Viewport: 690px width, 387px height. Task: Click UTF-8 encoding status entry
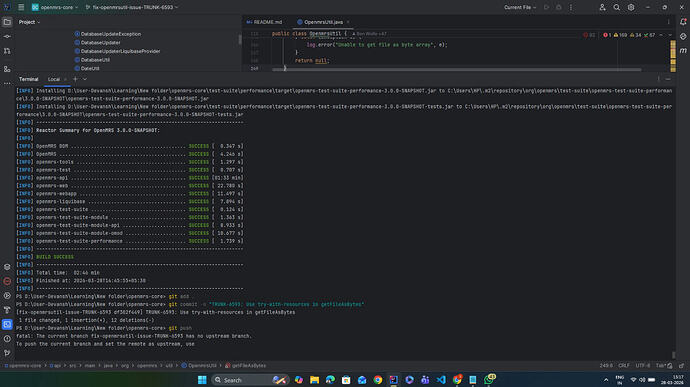click(x=642, y=365)
